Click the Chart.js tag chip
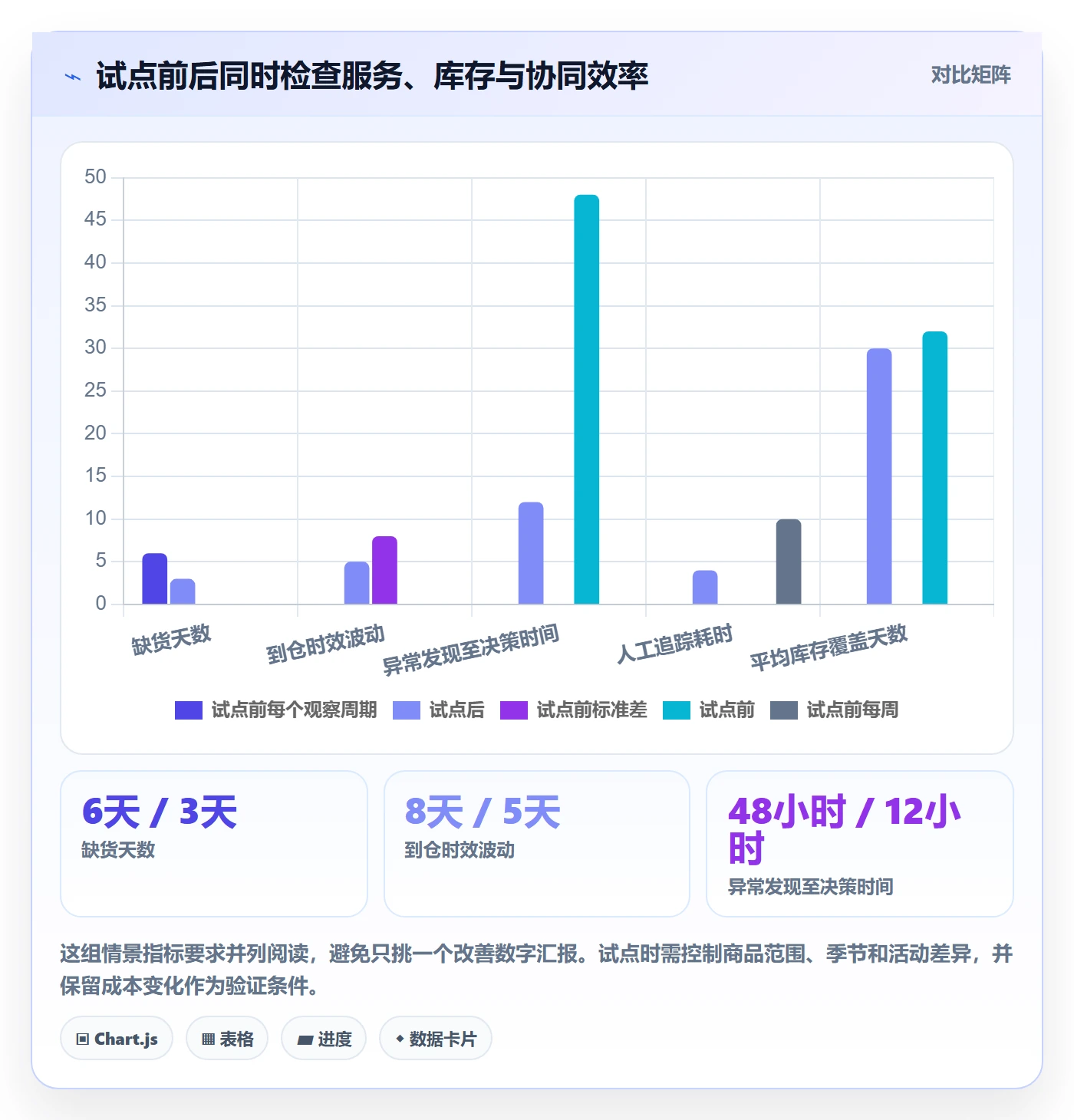The height and width of the screenshot is (1120, 1074). (117, 1039)
